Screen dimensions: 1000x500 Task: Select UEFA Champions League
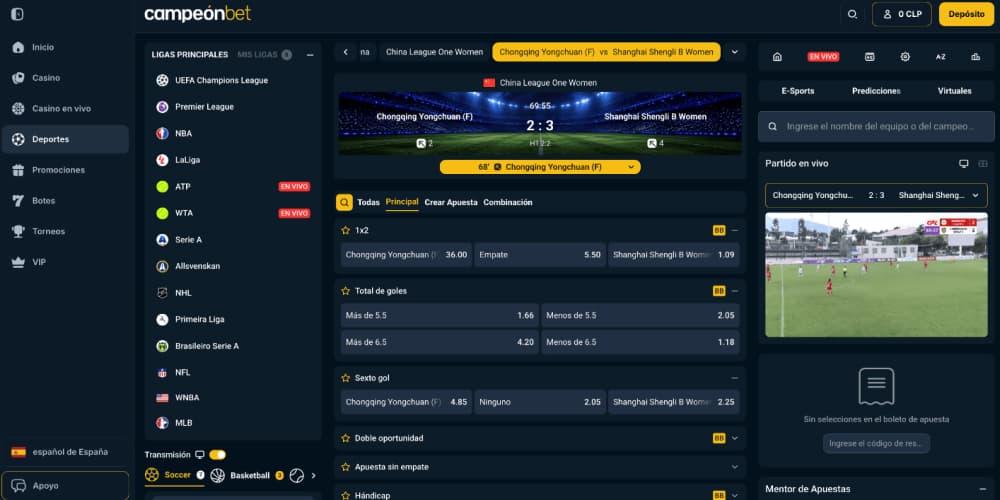(233, 80)
